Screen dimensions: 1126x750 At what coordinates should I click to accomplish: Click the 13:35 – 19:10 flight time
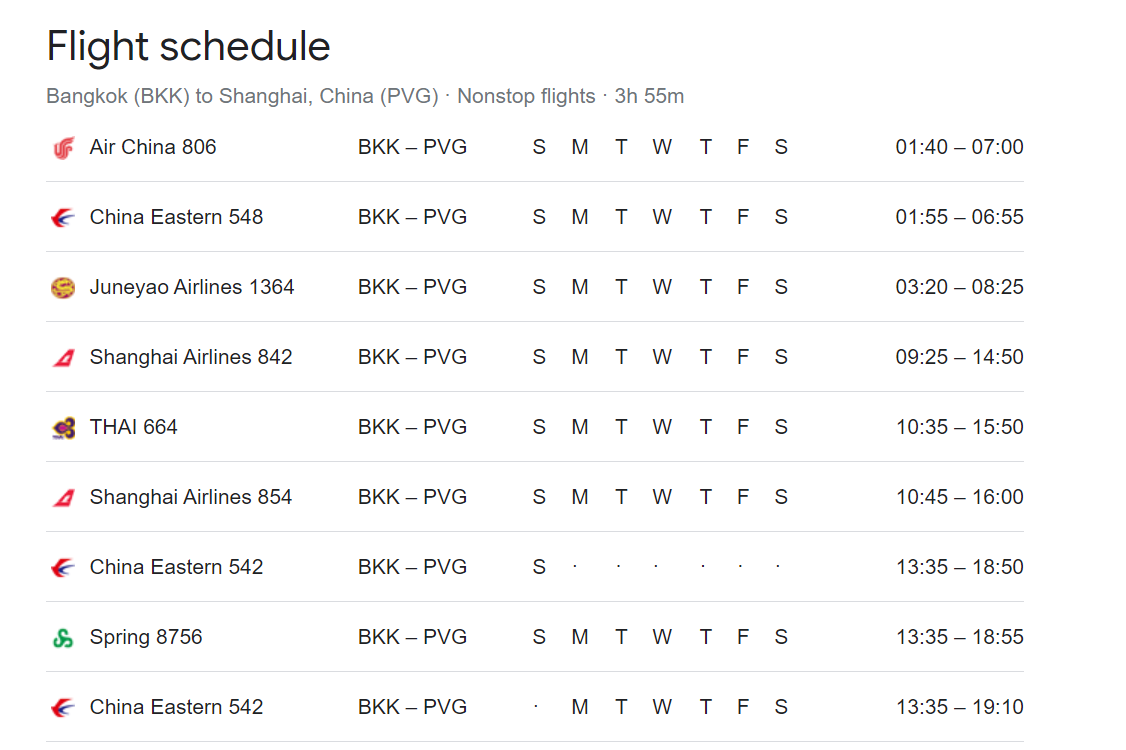[x=959, y=707]
